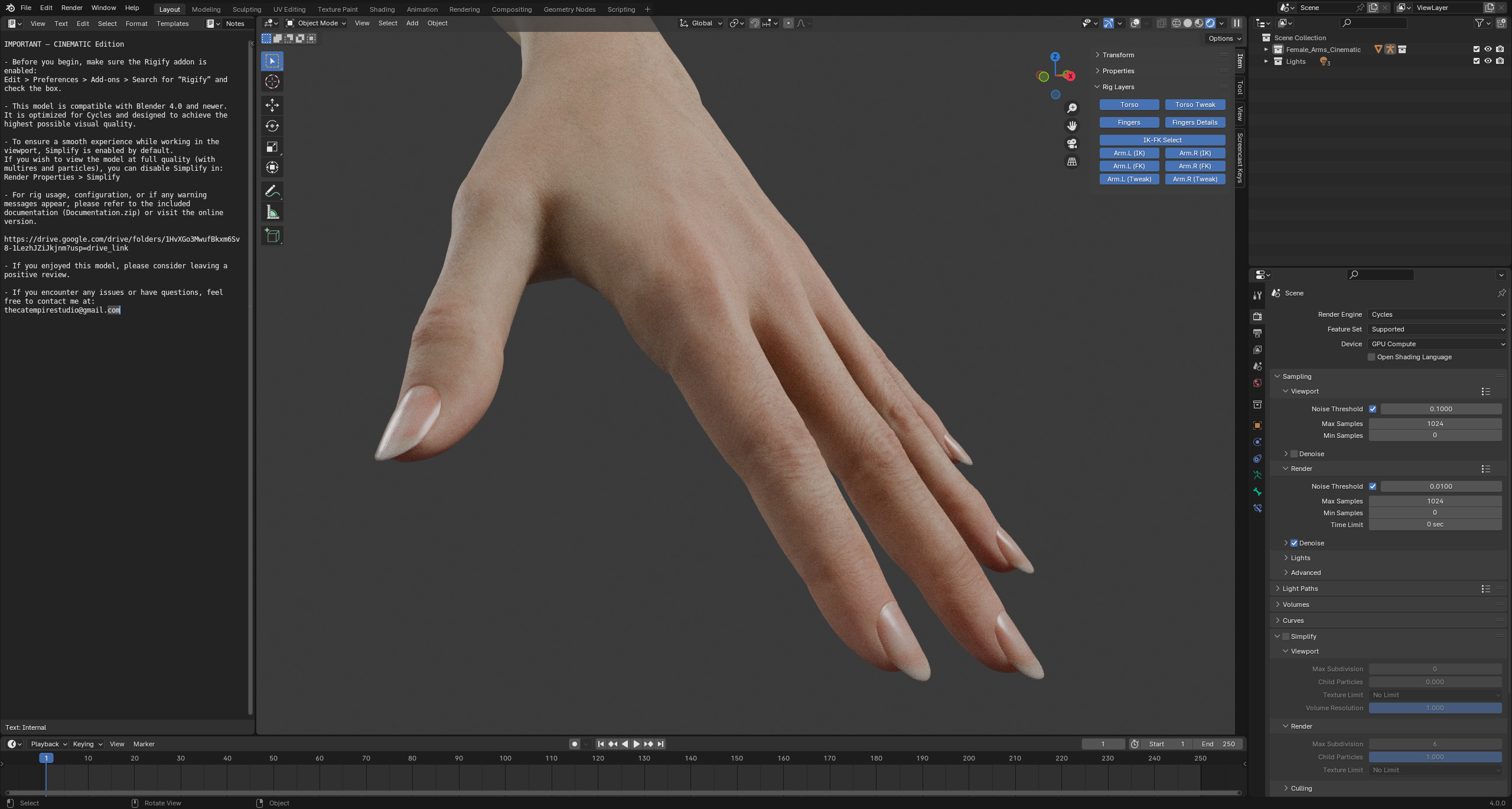The width and height of the screenshot is (1512, 809).
Task: Open the Feature Set dropdown
Action: 1438,329
